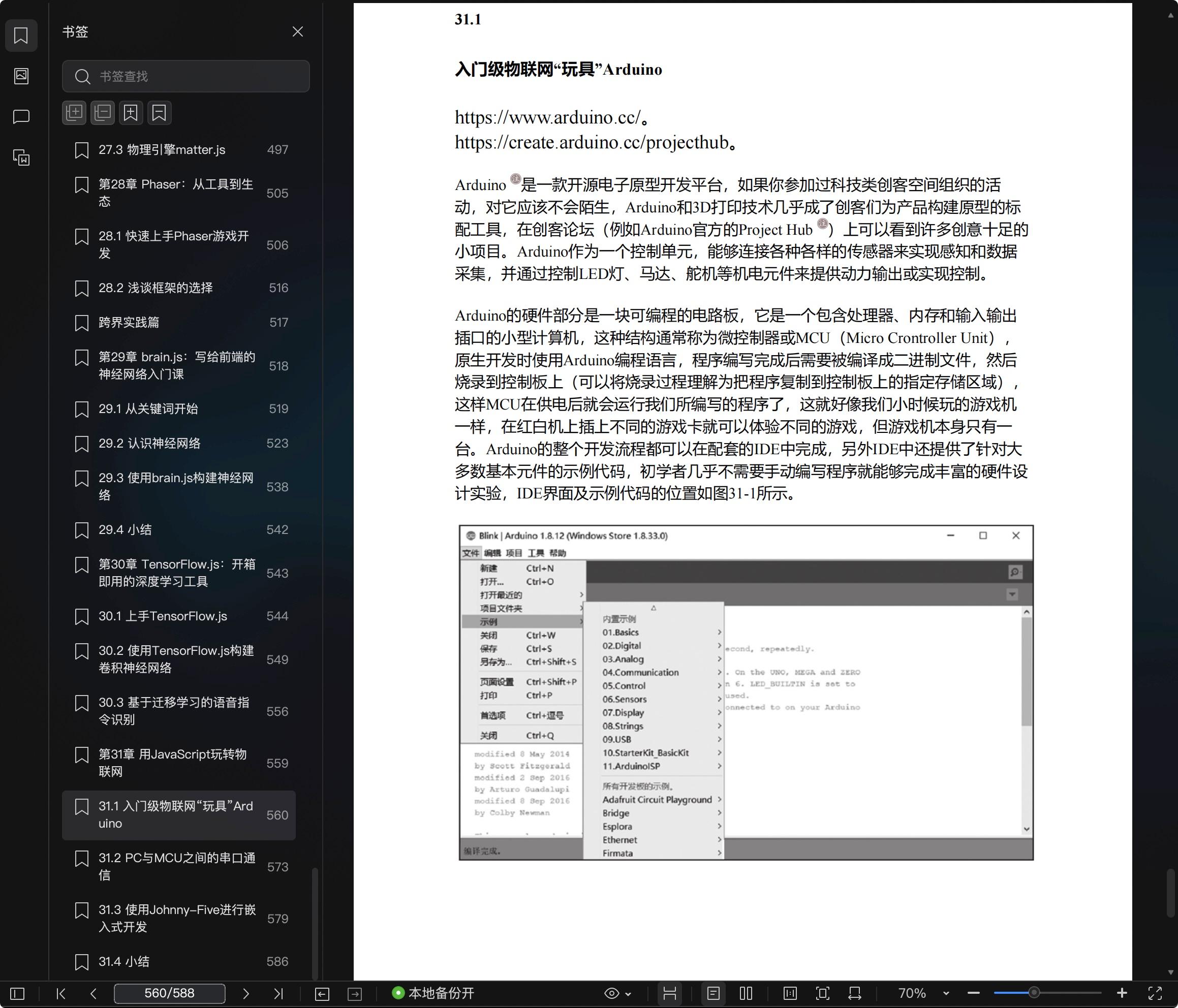Screen dimensions: 1178x1008
Task: Close the bookmarks panel
Action: click(297, 32)
